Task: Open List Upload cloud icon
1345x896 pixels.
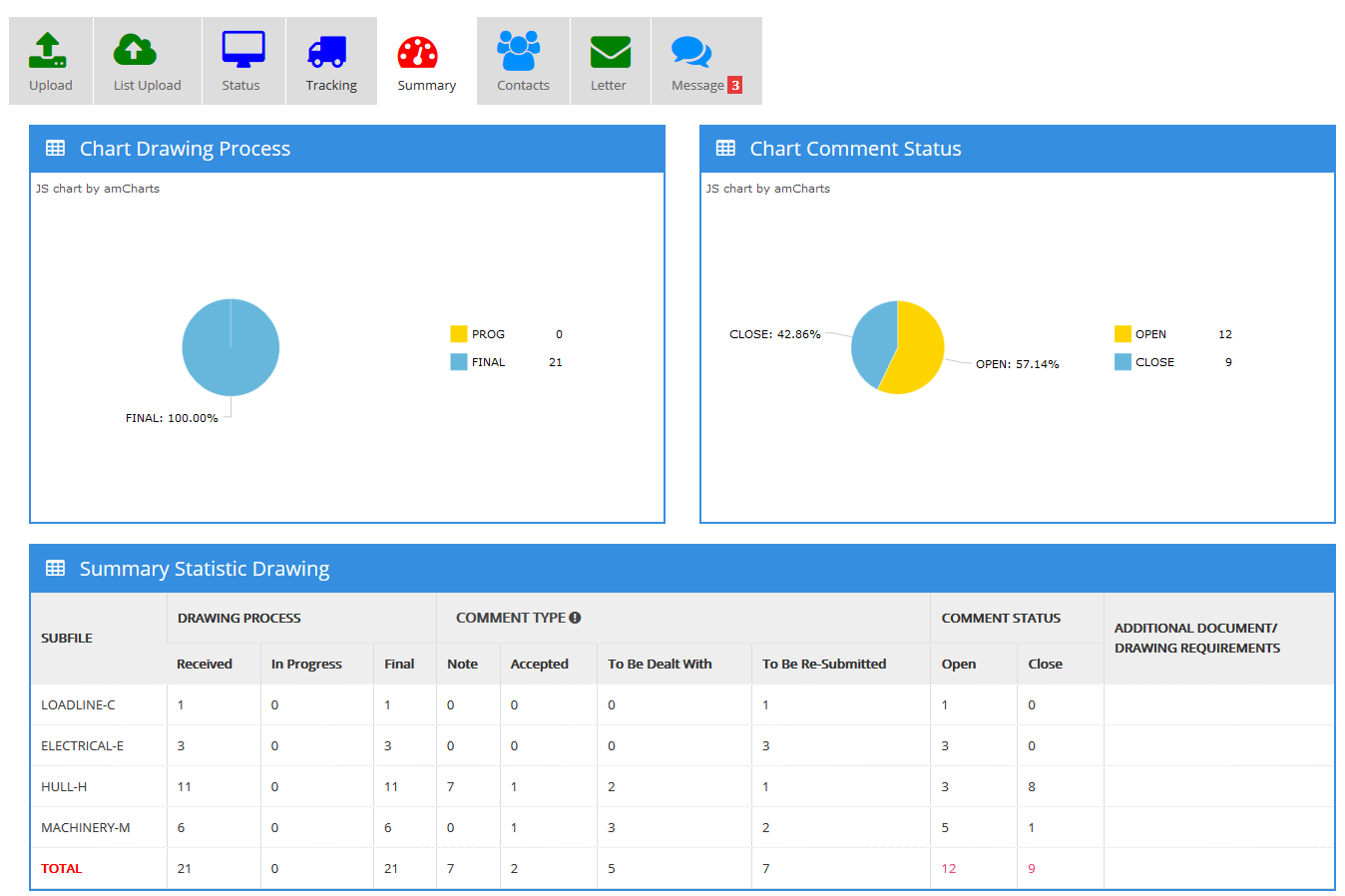Action: click(135, 50)
